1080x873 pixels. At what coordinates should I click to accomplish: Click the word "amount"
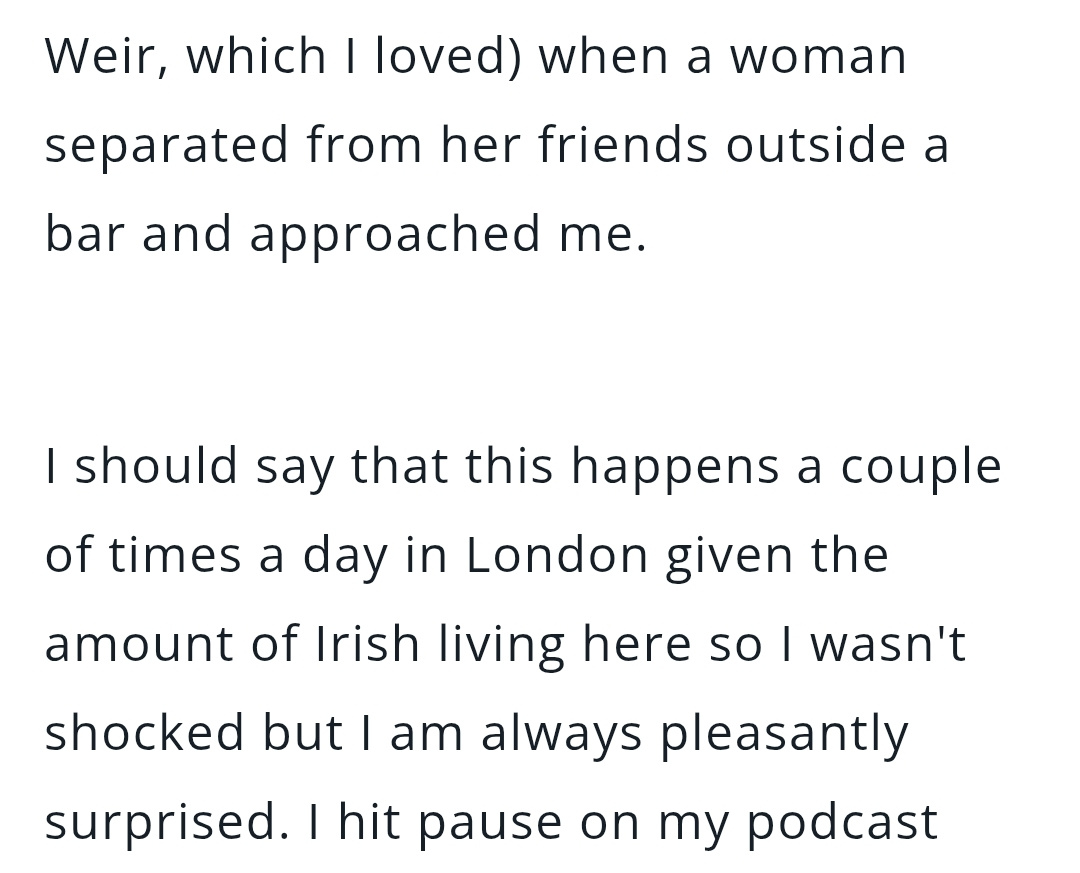(139, 644)
